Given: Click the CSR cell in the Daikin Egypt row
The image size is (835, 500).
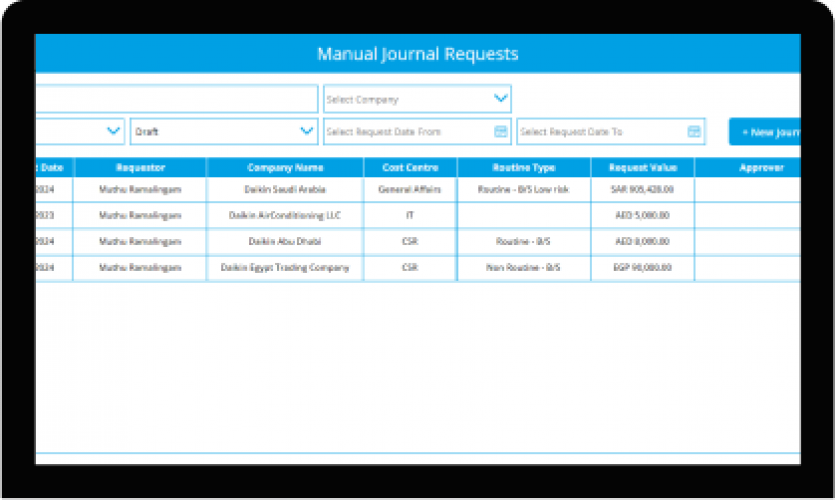Looking at the screenshot, I should 410,267.
